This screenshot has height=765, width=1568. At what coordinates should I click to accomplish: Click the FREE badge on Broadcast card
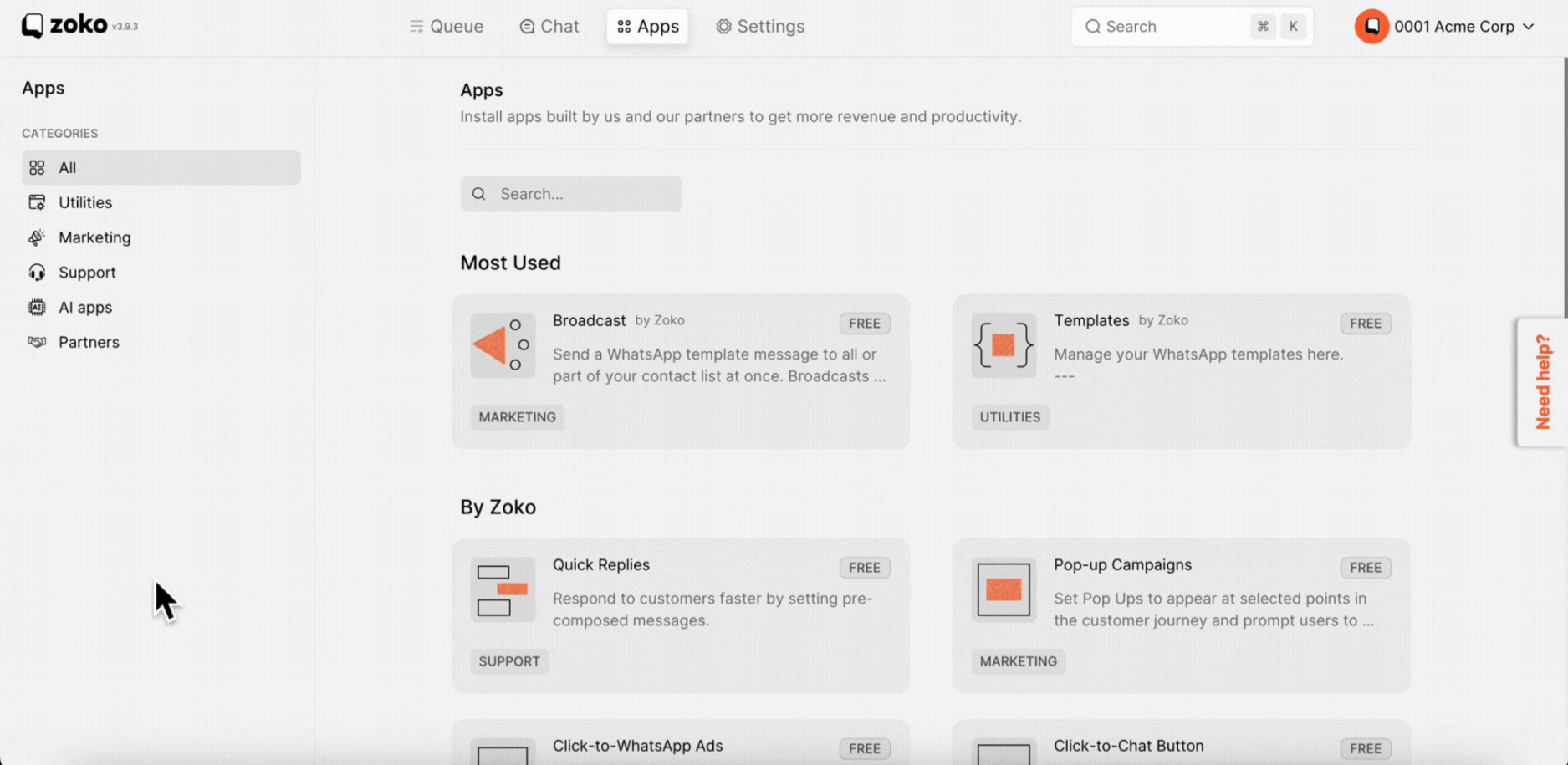[x=865, y=324]
